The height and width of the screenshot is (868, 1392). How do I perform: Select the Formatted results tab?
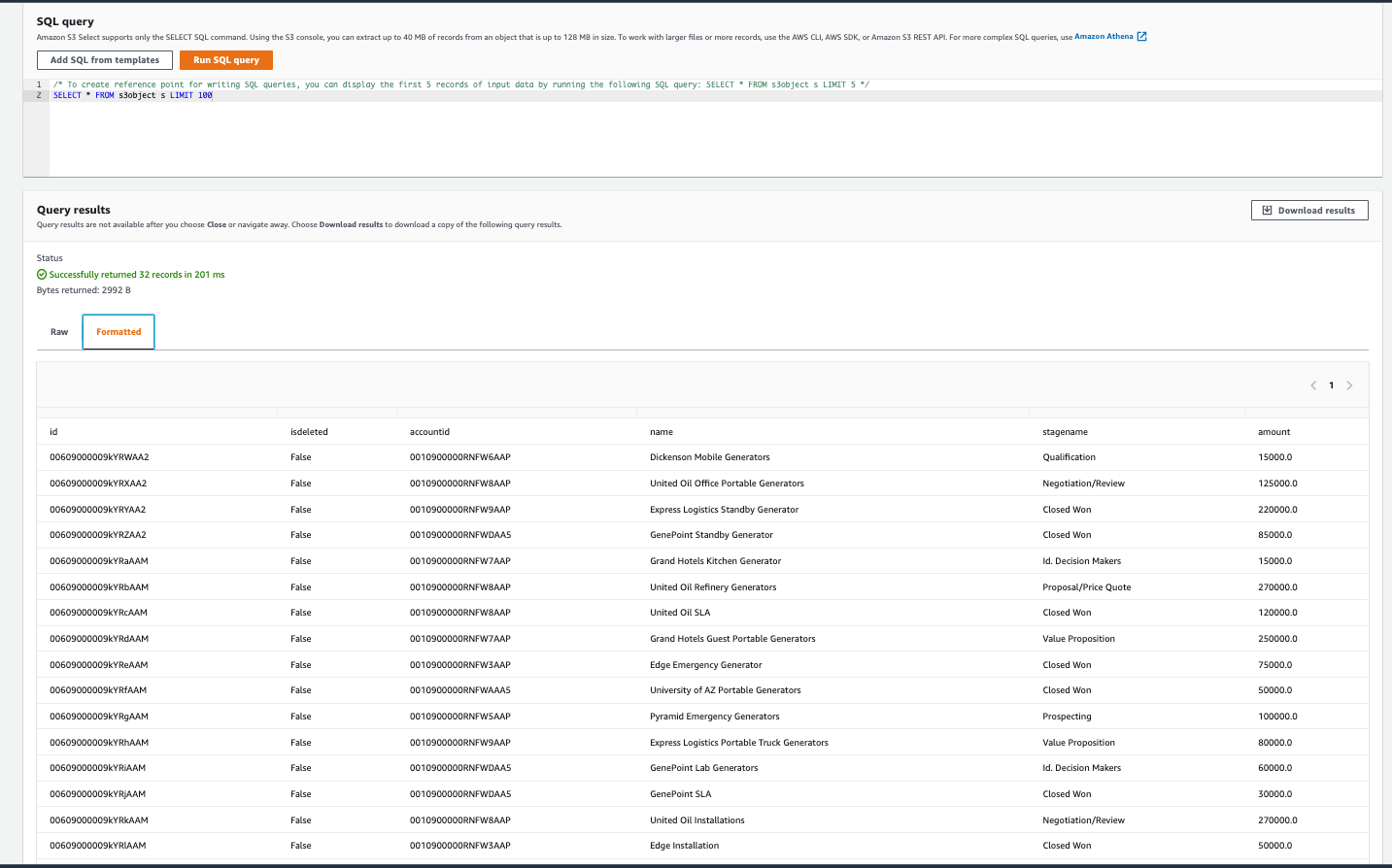(119, 332)
